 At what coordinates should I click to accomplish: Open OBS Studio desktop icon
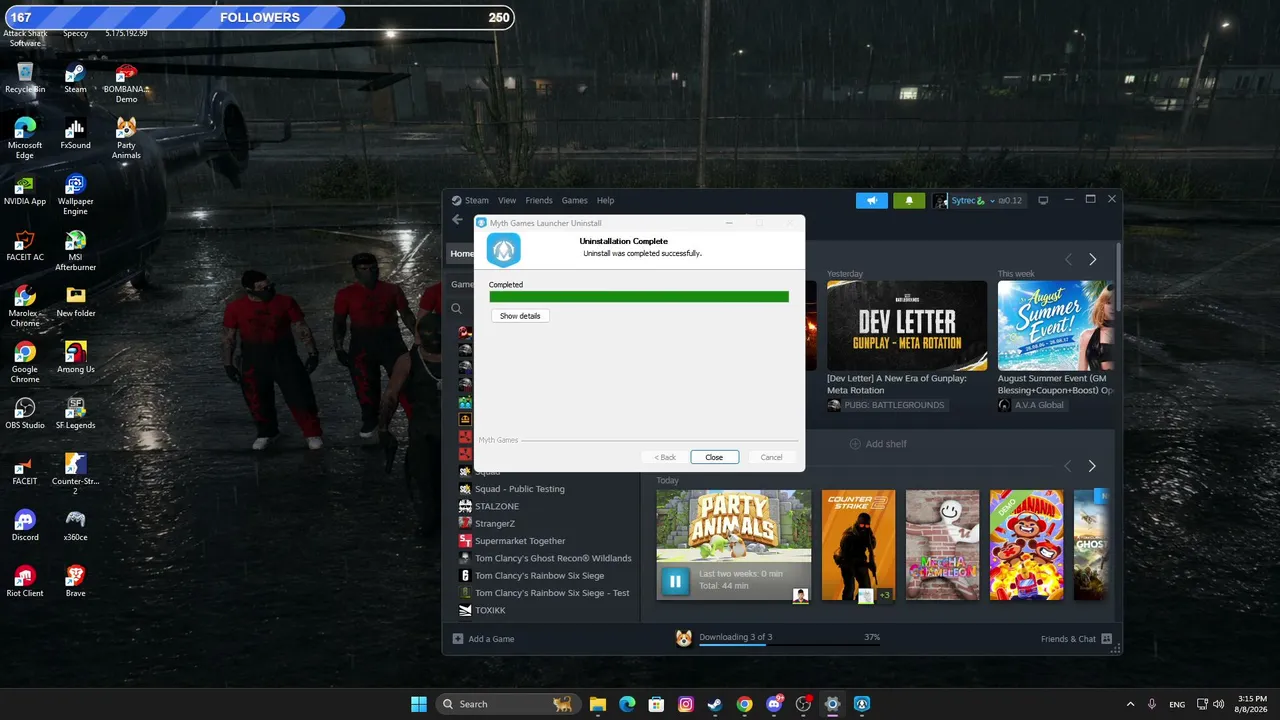coord(25,414)
